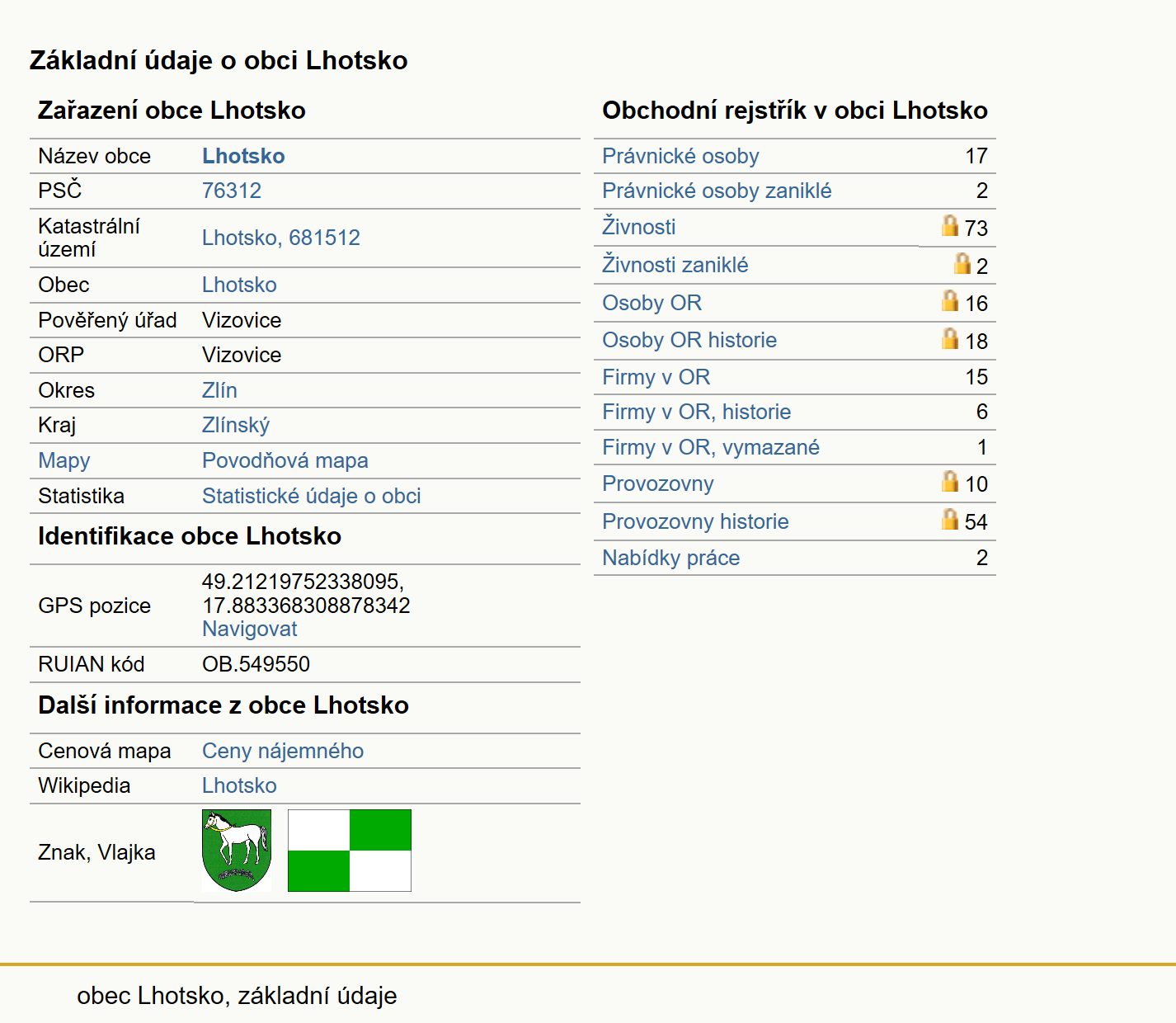Image resolution: width=1176 pixels, height=1023 pixels.
Task: Open the Zlín district link
Action: point(219,390)
